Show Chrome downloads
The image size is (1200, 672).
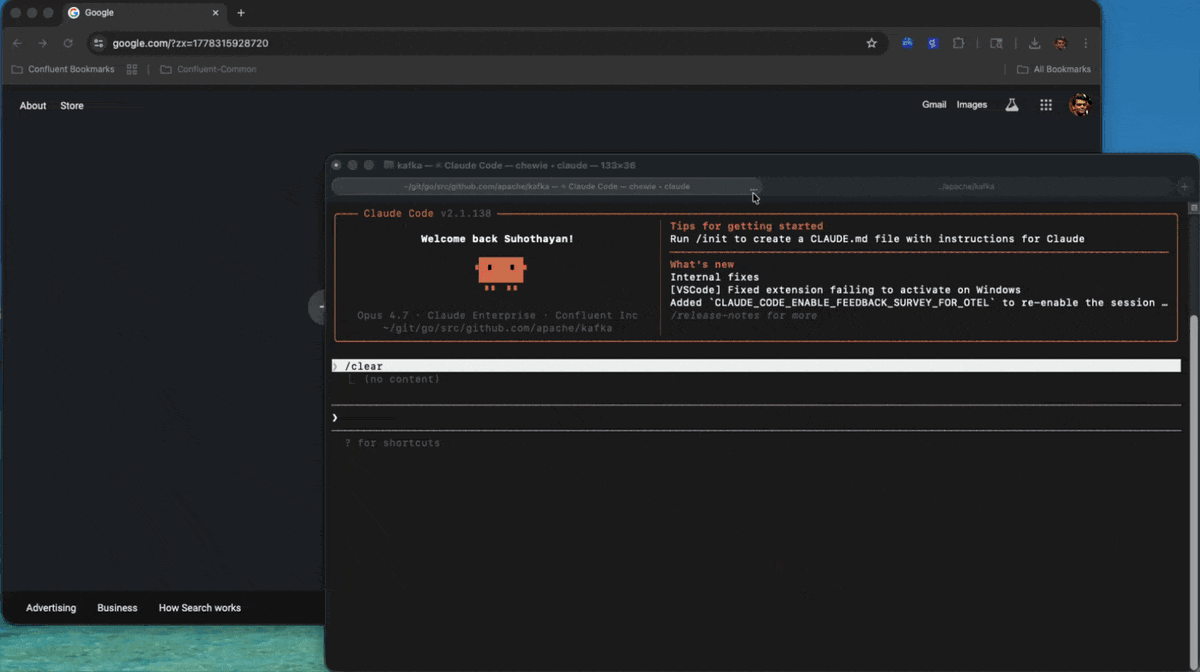pos(1034,43)
